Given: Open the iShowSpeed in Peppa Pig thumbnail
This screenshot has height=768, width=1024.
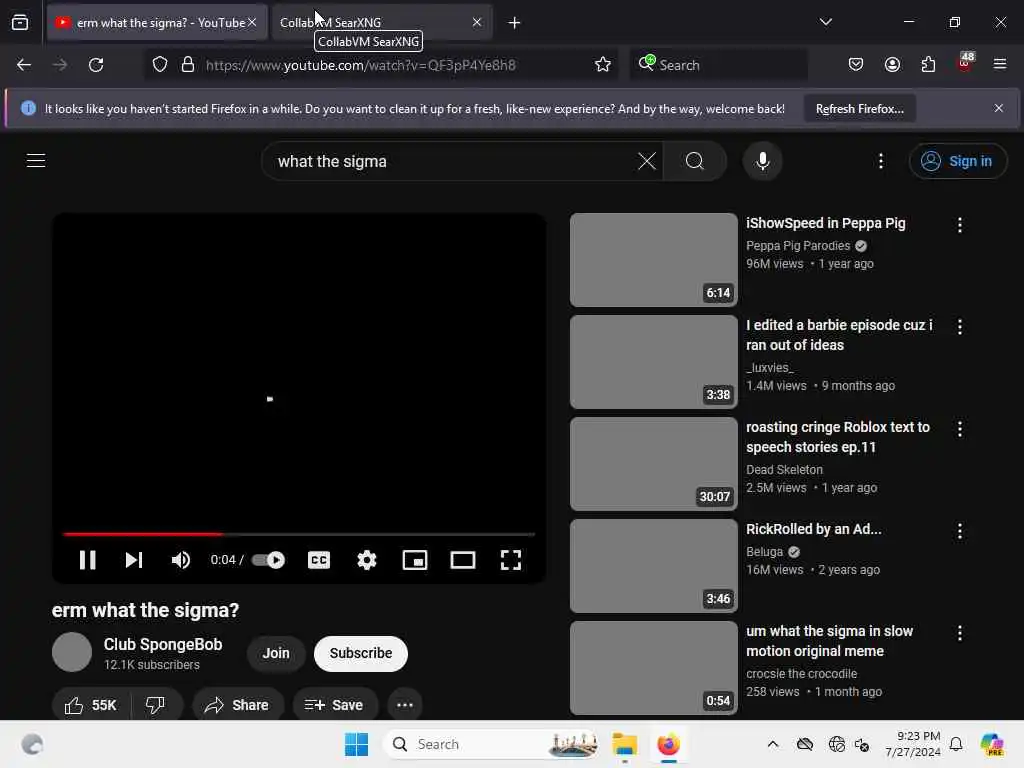Looking at the screenshot, I should tap(654, 260).
